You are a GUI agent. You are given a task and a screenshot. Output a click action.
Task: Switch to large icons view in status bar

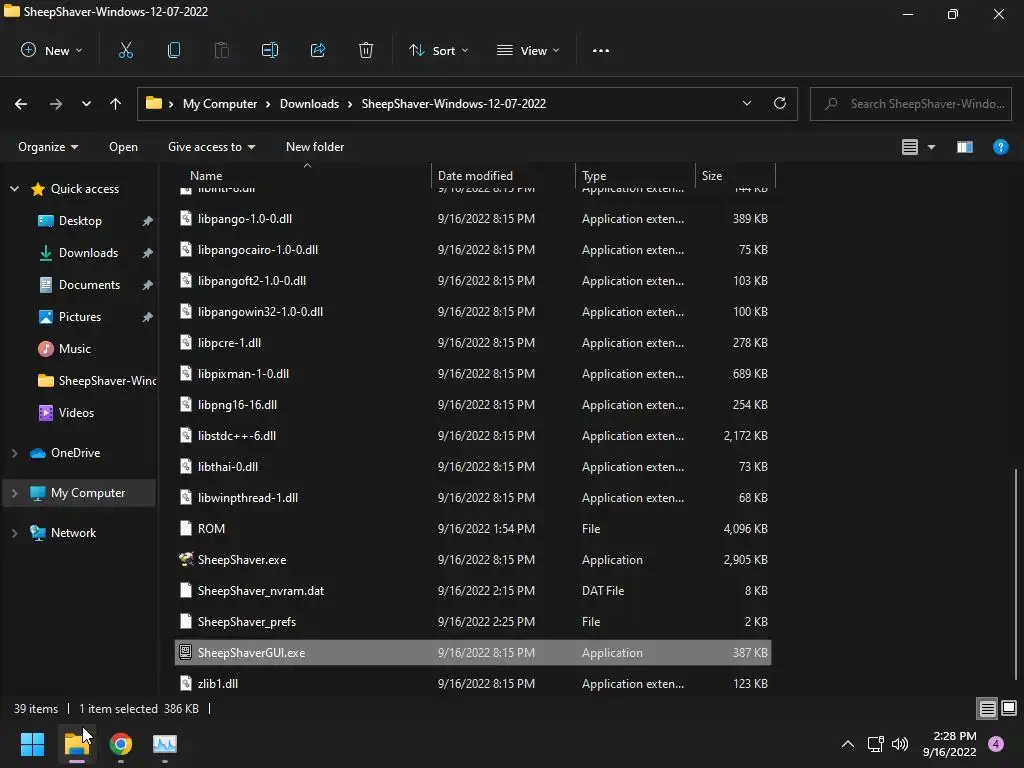tap(1009, 708)
